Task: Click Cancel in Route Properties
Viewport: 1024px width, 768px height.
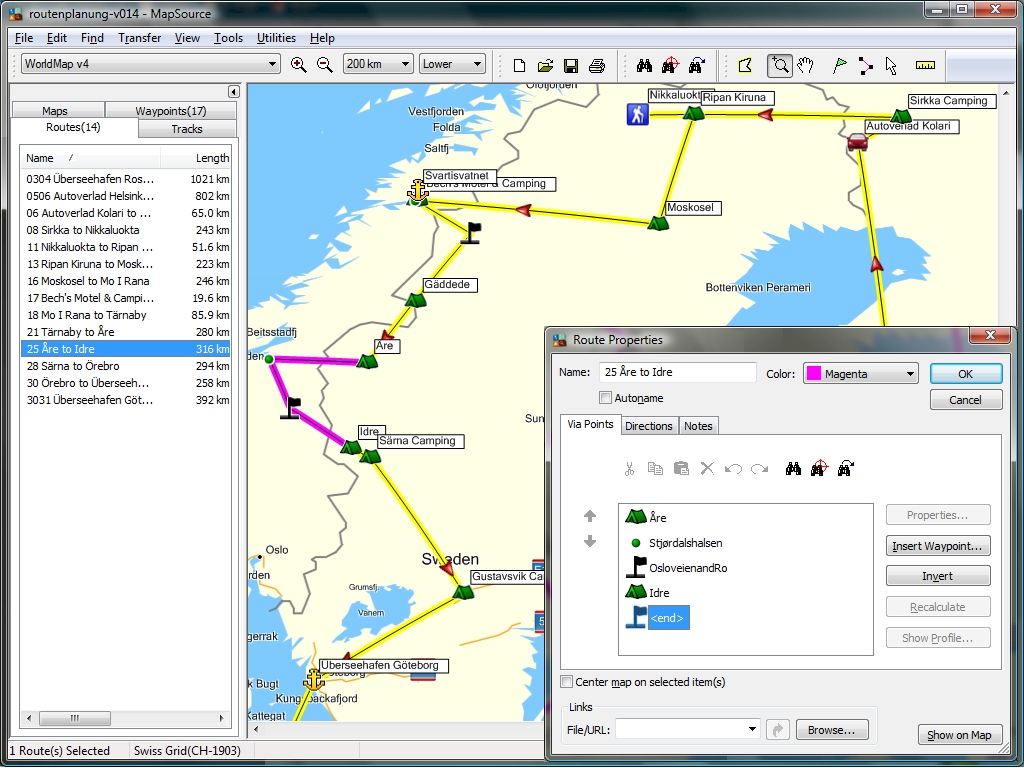Action: pyautogui.click(x=965, y=400)
